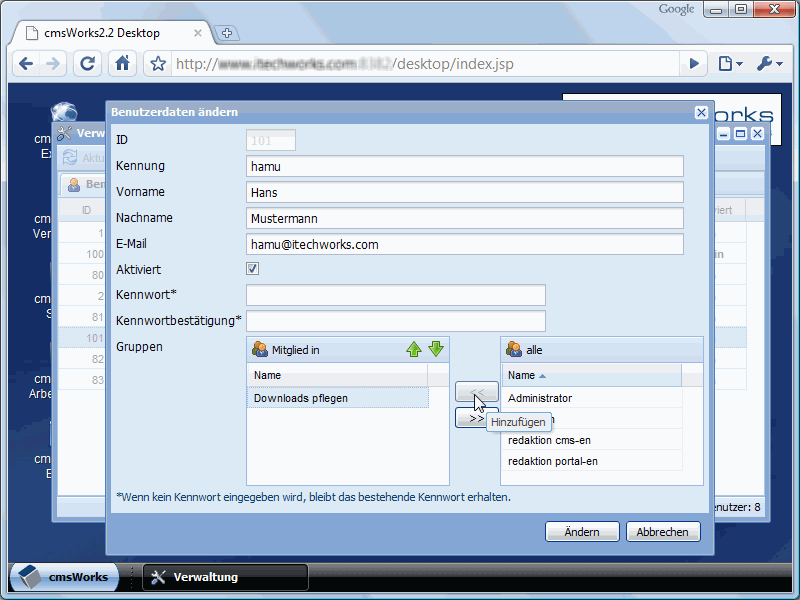Select the cmsWorks2.2 Desktop browser tab

point(111,33)
